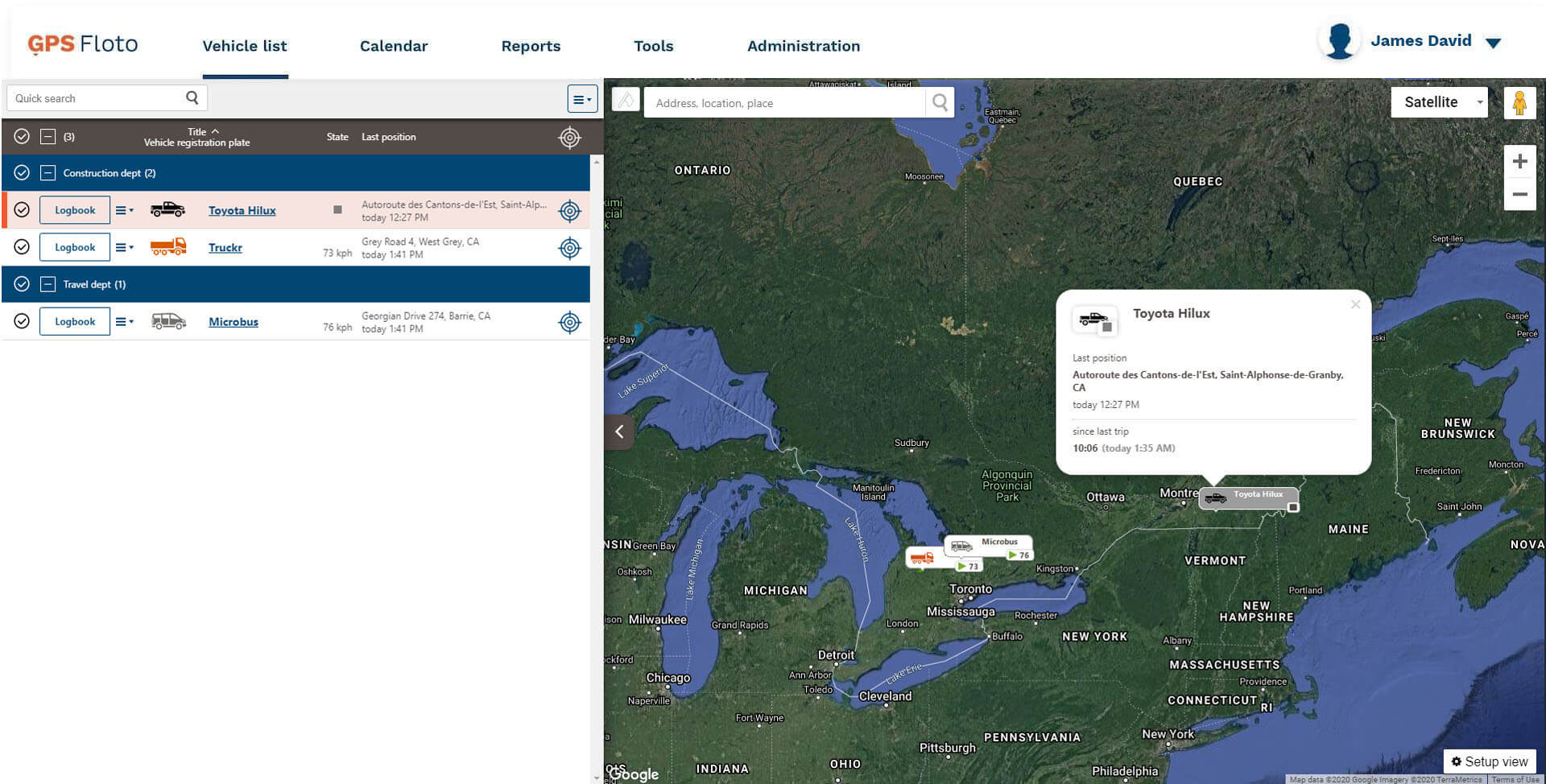Uncheck the Truckr vehicle checkbox
The image size is (1546, 784).
point(22,247)
